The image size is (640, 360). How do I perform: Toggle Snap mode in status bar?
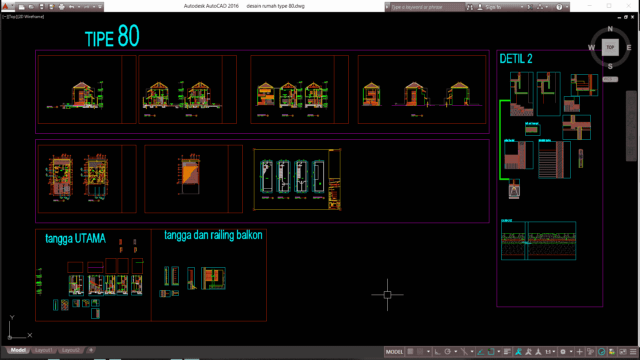point(419,352)
